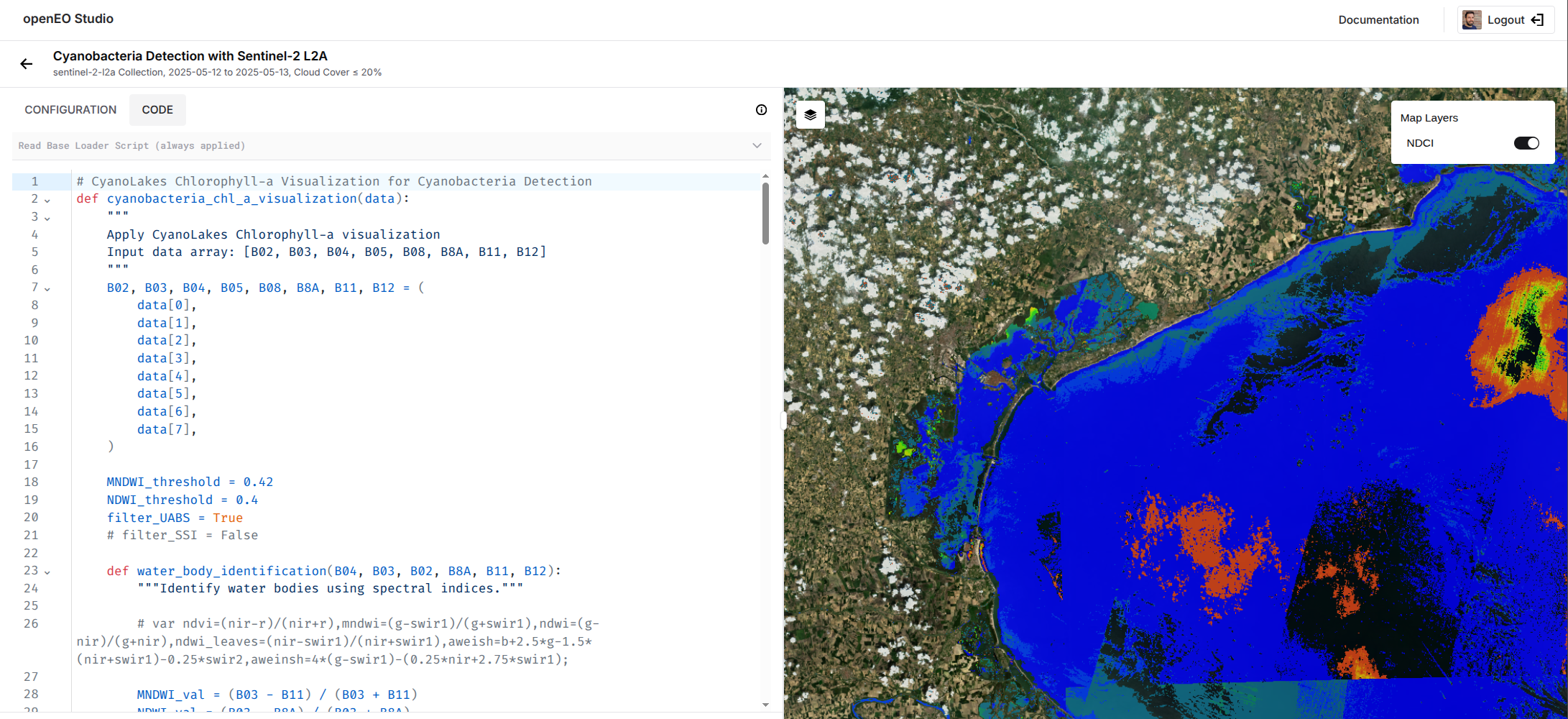The height and width of the screenshot is (719, 1568).
Task: Click line number 18 in the gutter
Action: pyautogui.click(x=32, y=482)
